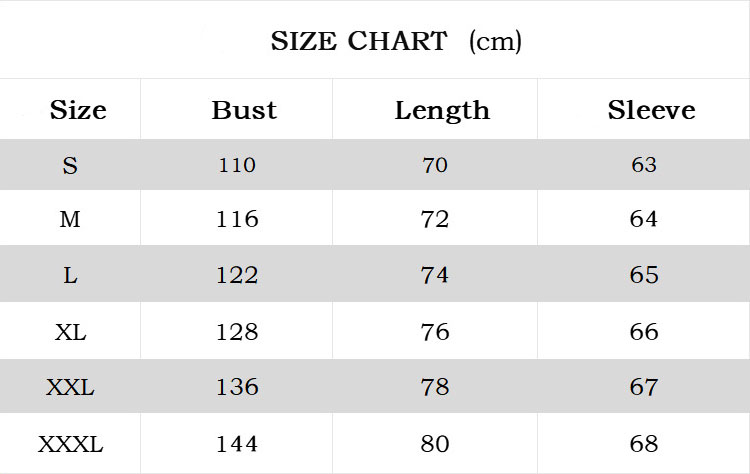Click bust value 136 in XXL row

[237, 387]
